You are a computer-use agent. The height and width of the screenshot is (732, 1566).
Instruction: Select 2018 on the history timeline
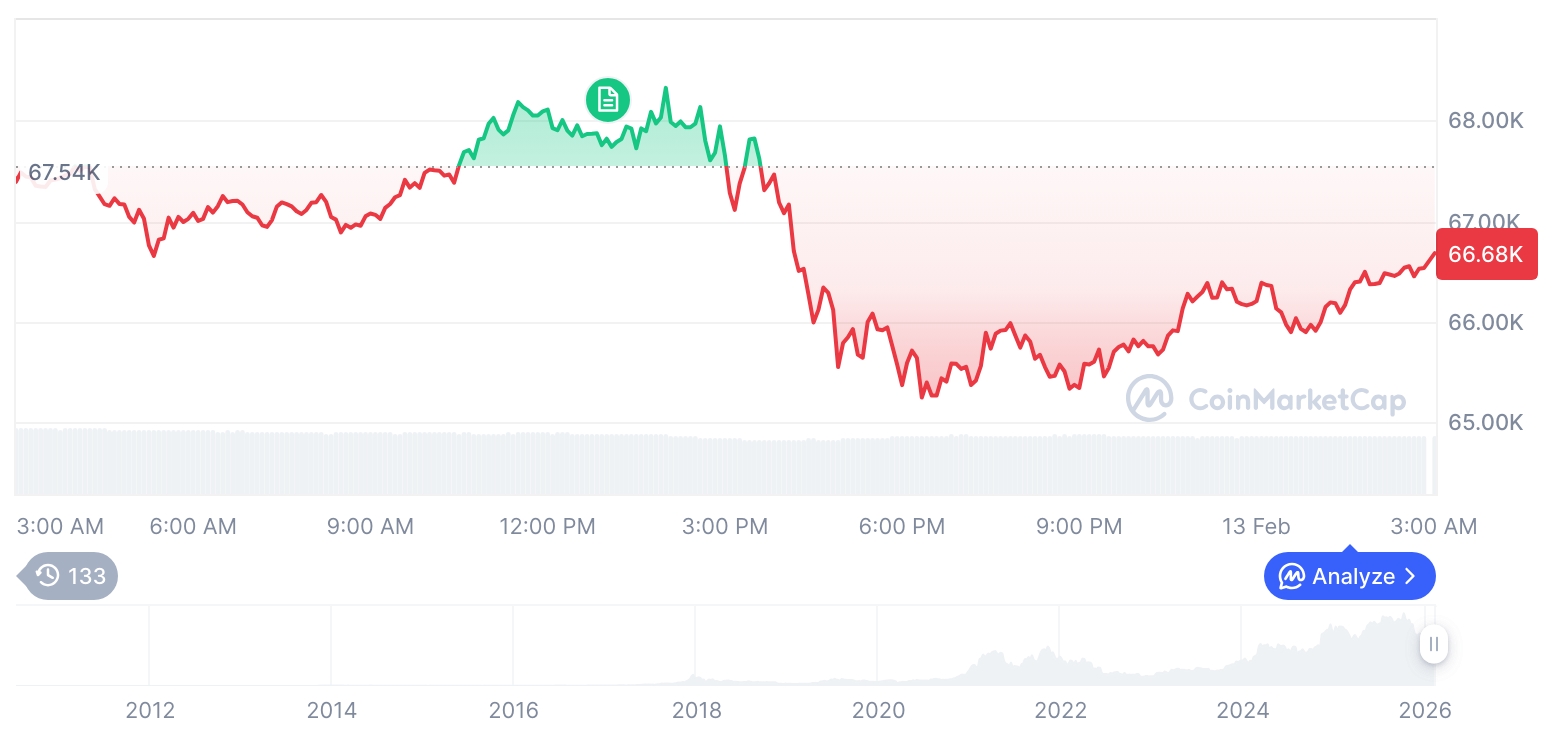696,710
